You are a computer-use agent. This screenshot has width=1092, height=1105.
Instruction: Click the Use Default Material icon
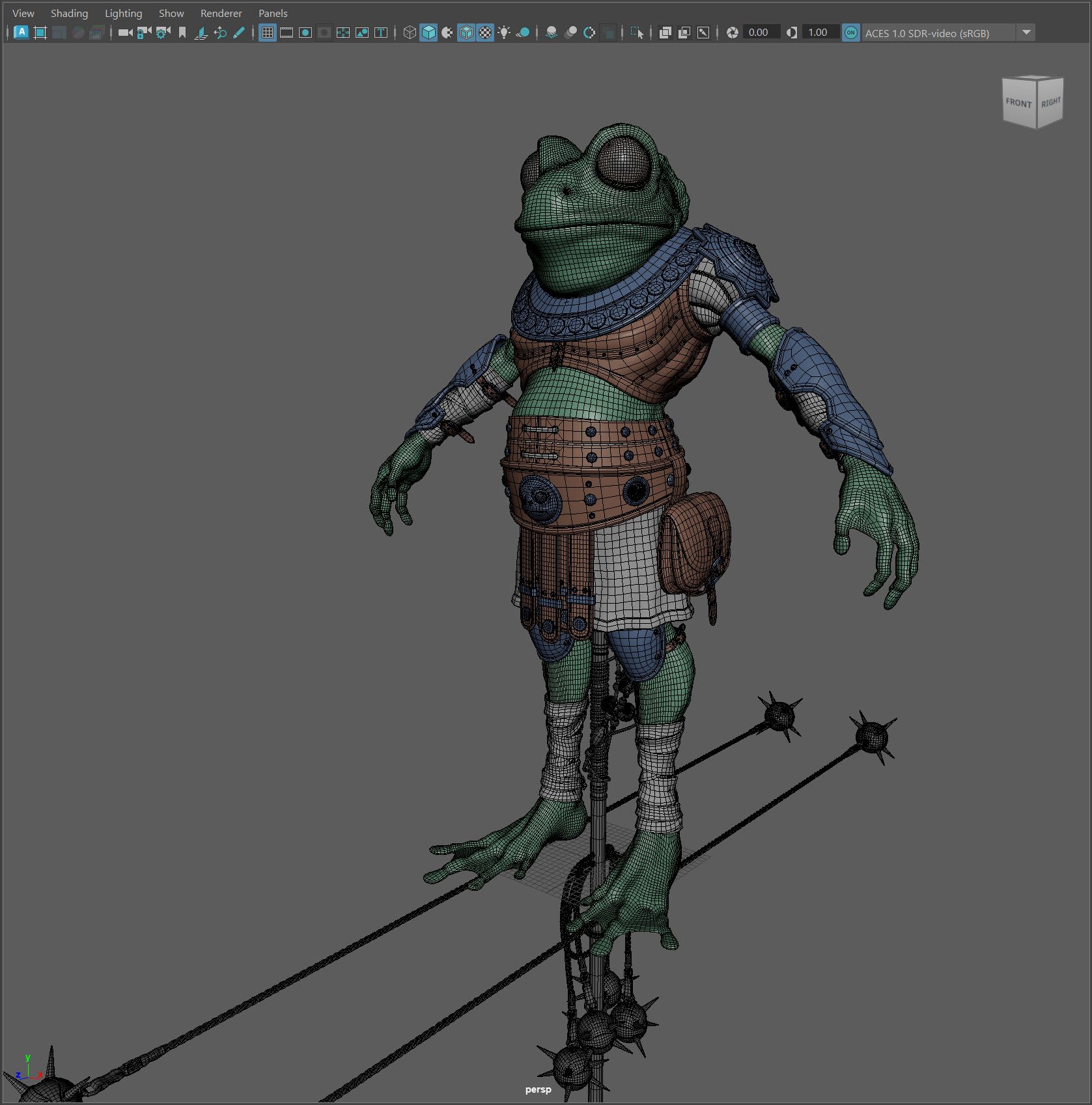point(447,33)
